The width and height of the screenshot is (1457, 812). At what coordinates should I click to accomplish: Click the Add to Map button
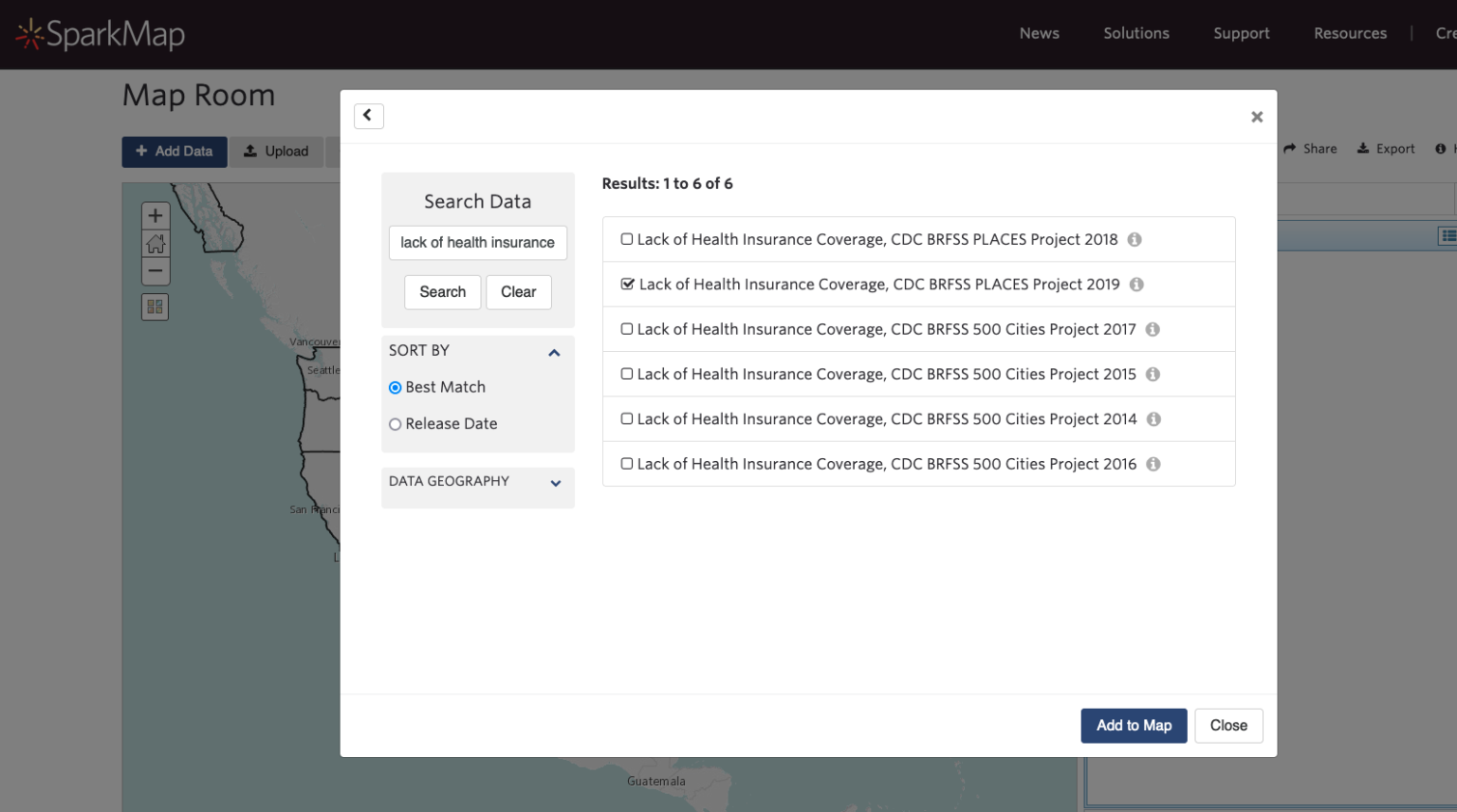tap(1134, 725)
